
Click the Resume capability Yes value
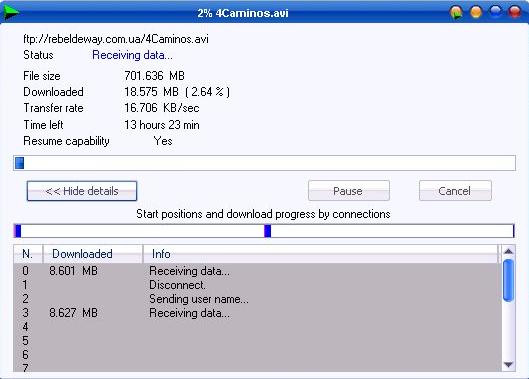163,141
